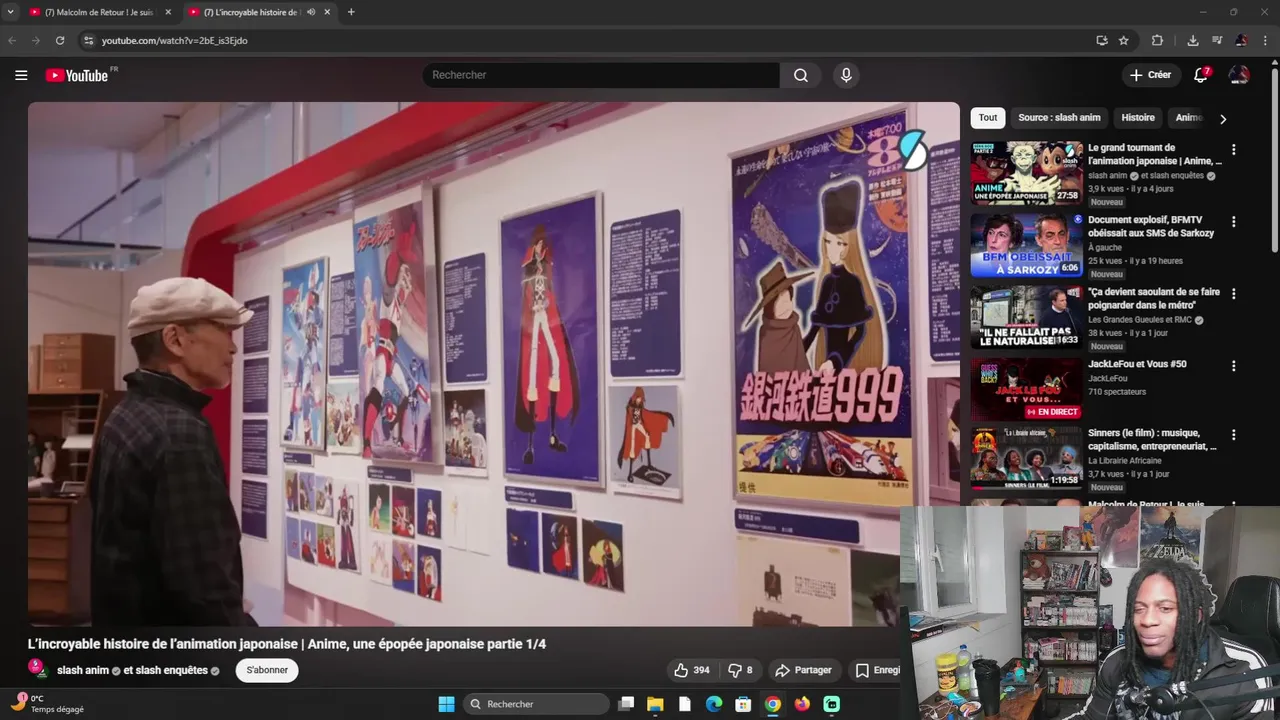Open the Windows Start menu

point(446,704)
